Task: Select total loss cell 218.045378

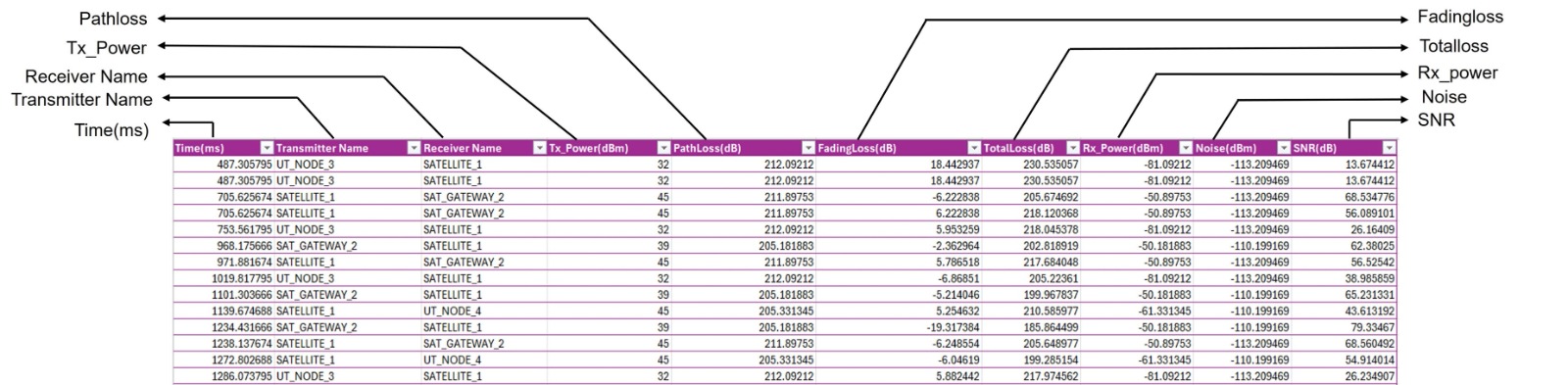Action: tap(1051, 229)
